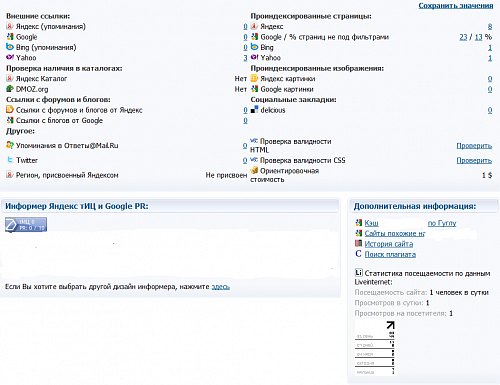Image resolution: width=500 pixels, height=385 pixels.
Task: Click the Twitter bird icon
Action: pyautogui.click(x=10, y=160)
